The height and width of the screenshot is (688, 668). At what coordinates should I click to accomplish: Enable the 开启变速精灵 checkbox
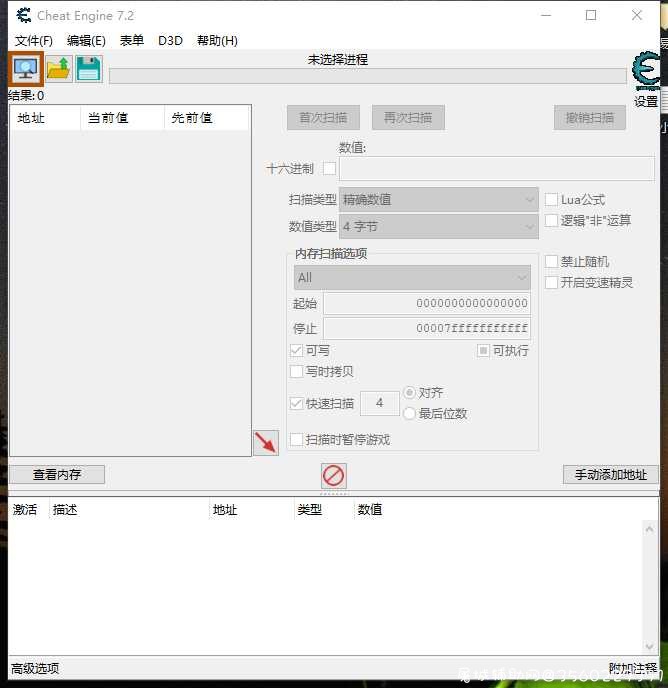point(551,282)
